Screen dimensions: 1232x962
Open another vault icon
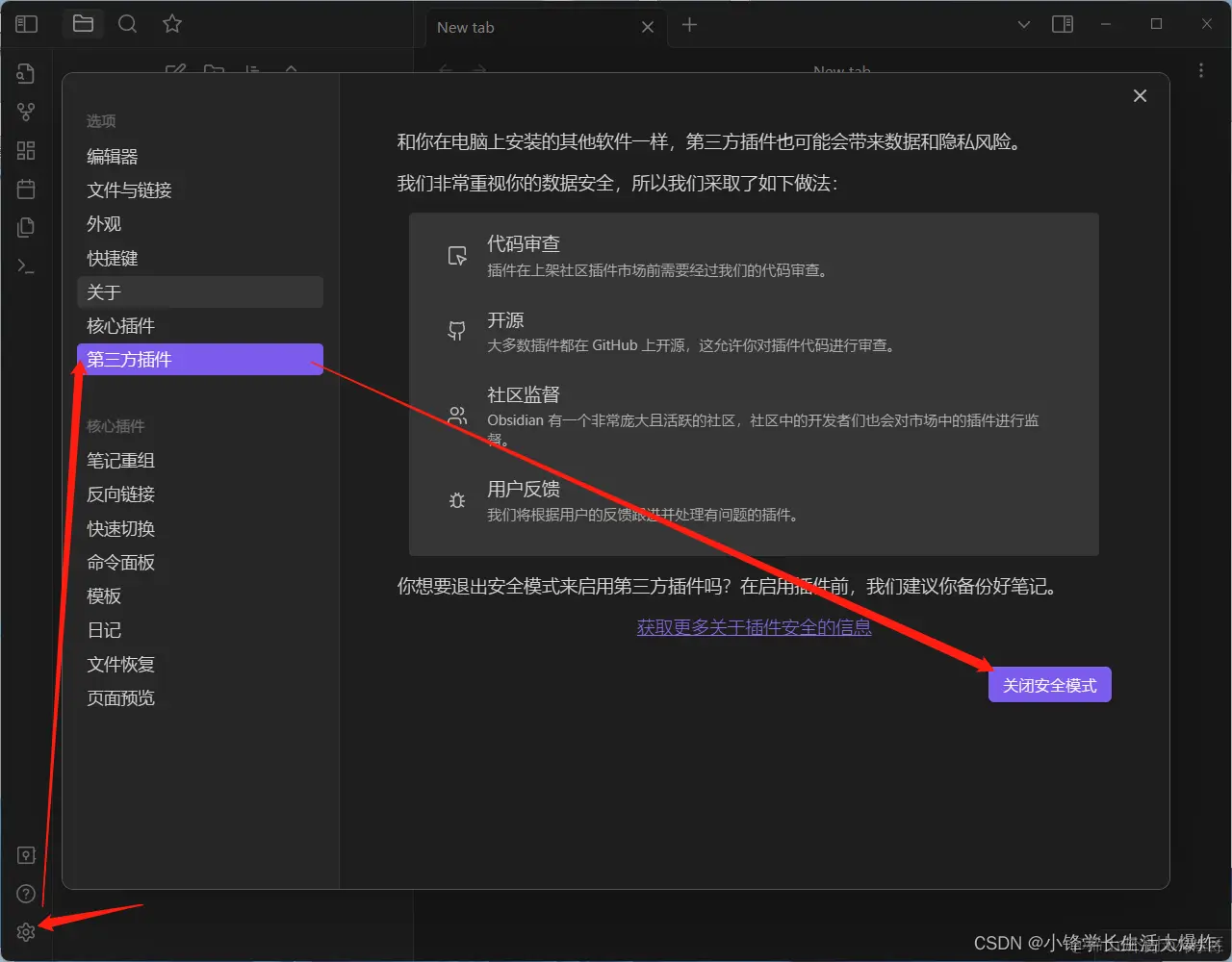(x=26, y=855)
